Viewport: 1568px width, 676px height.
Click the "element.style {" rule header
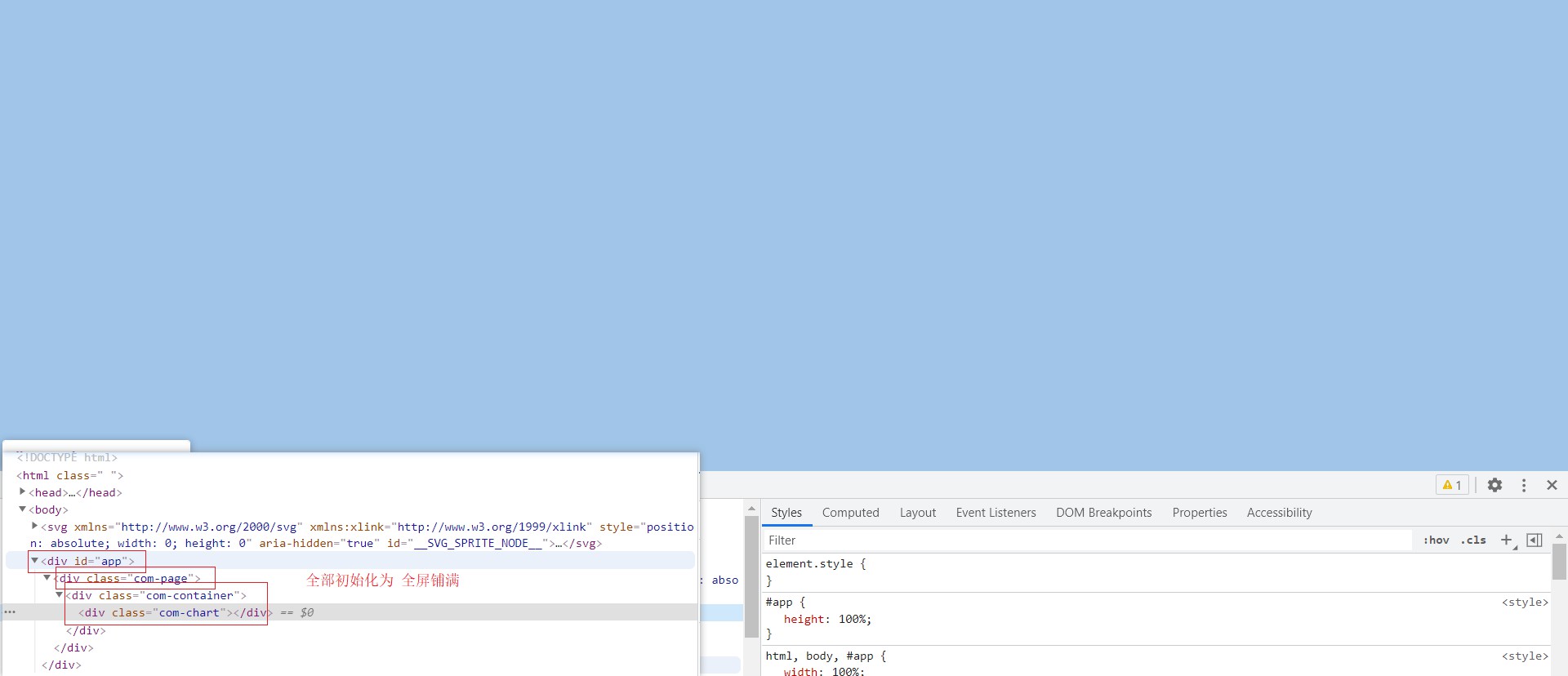tap(815, 563)
